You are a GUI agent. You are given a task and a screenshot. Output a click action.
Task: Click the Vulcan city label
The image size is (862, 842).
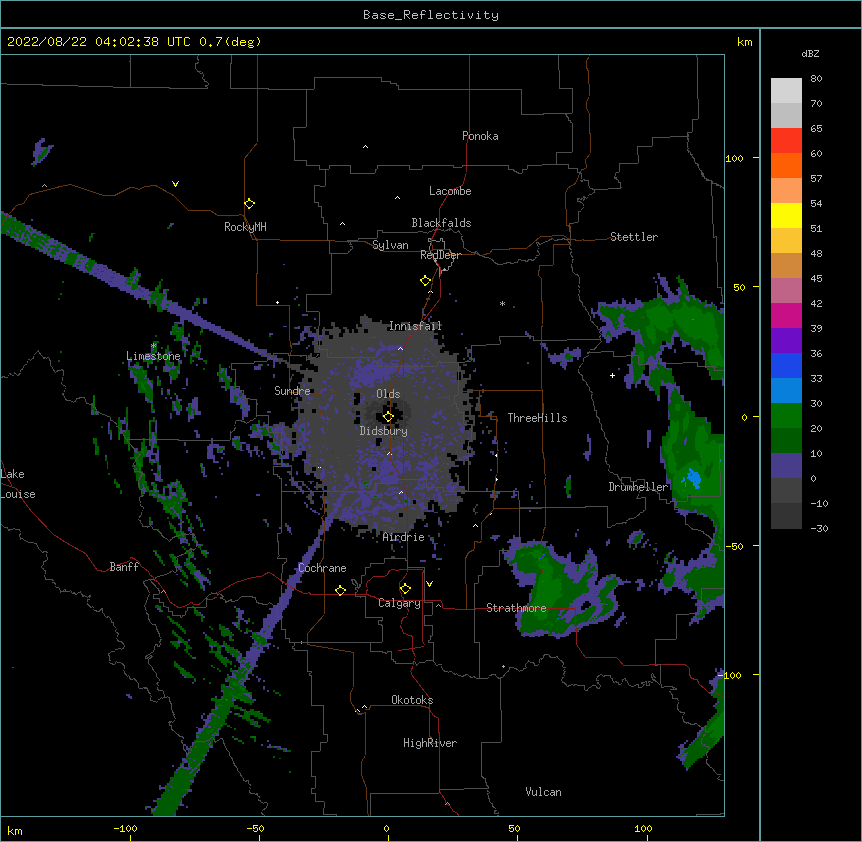(x=543, y=792)
